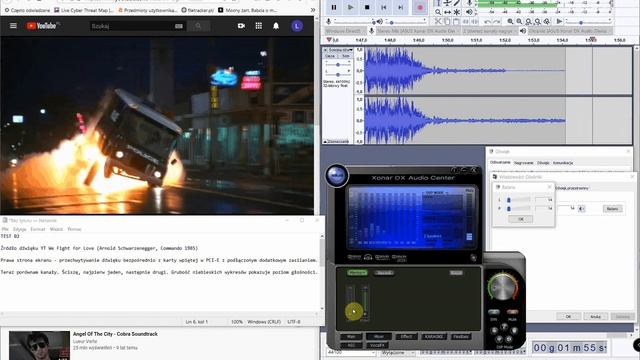Viewport: 640px width, 360px height.
Task: Click the Copy icon in Audacity toolbar
Action: (447, 21)
